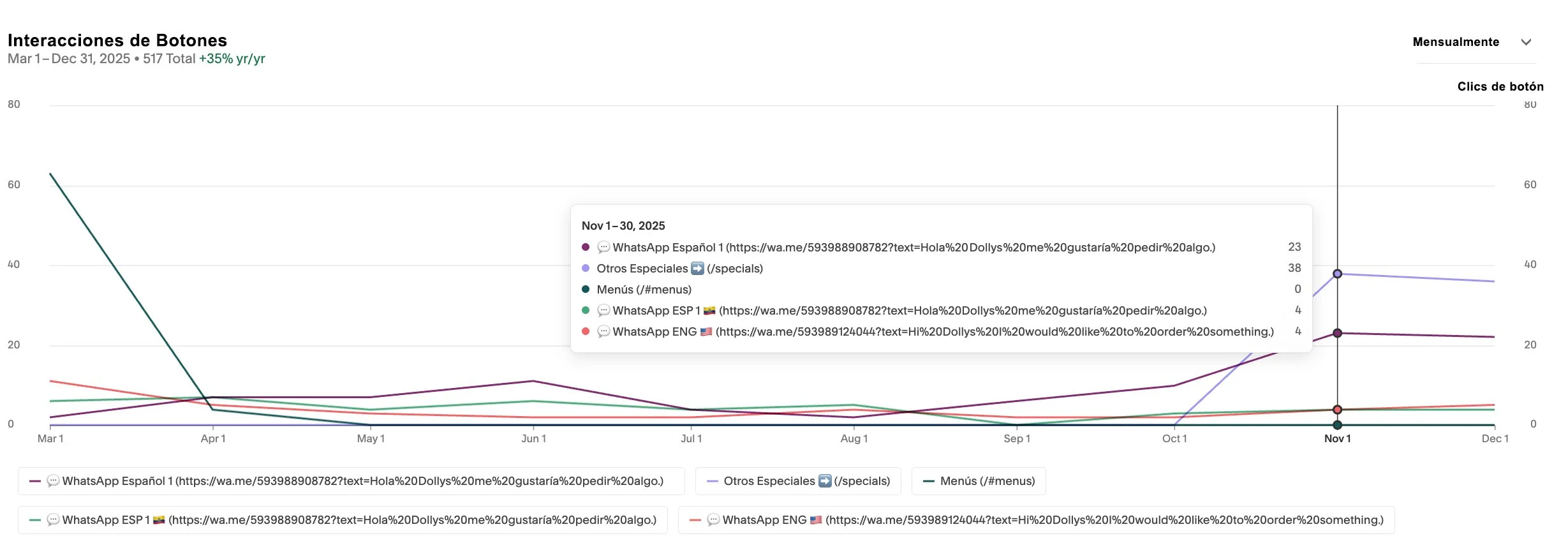Toggle WhatsApp Español 1 legend series
This screenshot has height=559, width=1568.
[x=351, y=481]
